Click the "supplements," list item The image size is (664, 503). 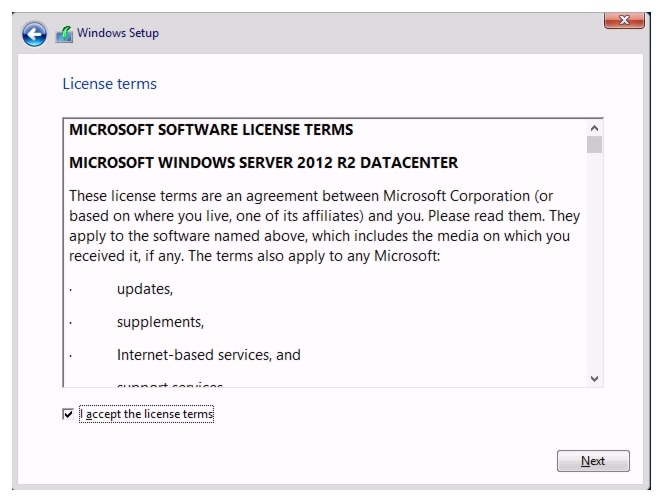coord(160,322)
